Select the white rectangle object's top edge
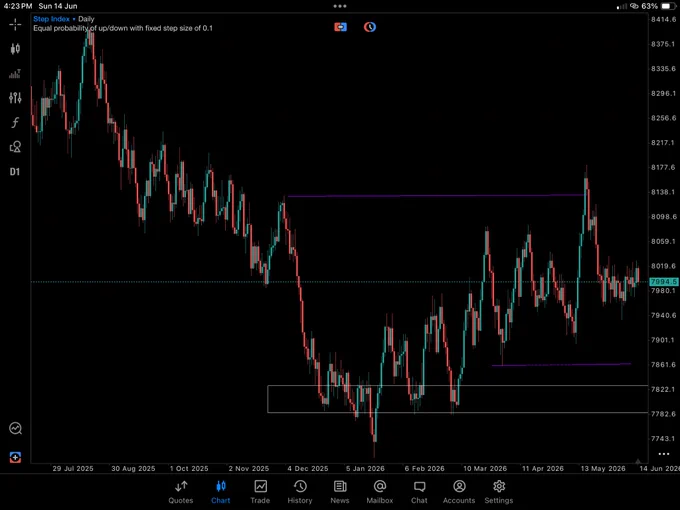 pos(458,386)
